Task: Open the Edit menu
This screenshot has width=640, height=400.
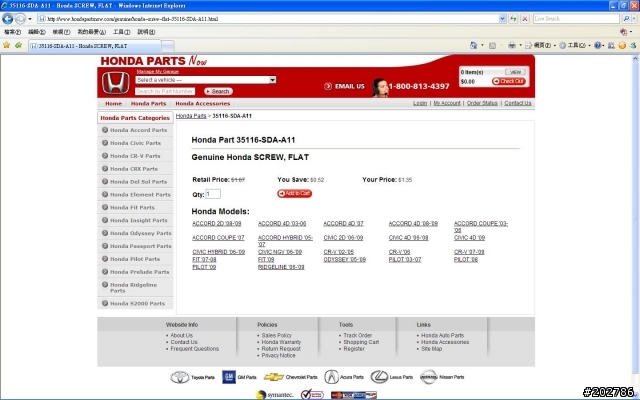Action: [x=36, y=32]
